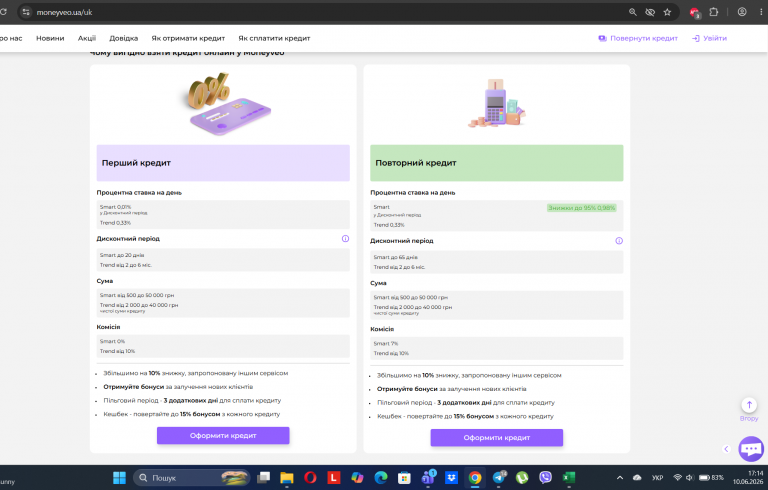768x490 pixels.
Task: Open File Explorer from the taskbar
Action: pos(287,478)
